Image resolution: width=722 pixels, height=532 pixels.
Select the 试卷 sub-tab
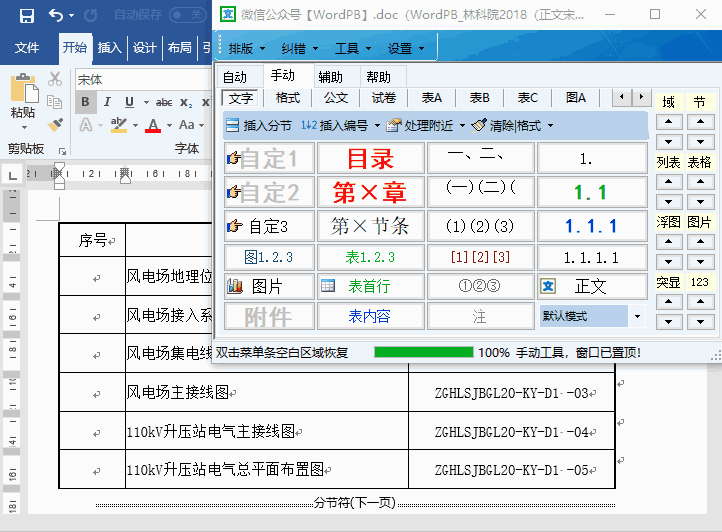[384, 98]
